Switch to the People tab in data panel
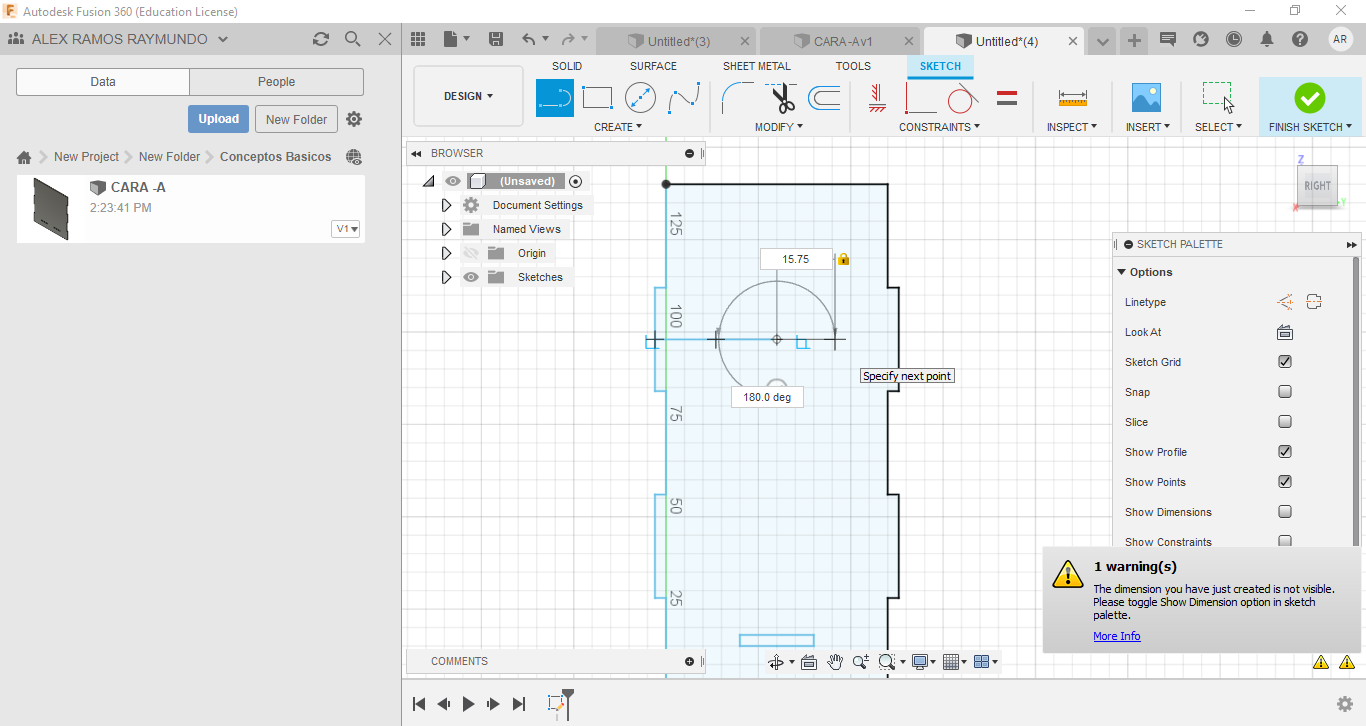 [x=276, y=82]
